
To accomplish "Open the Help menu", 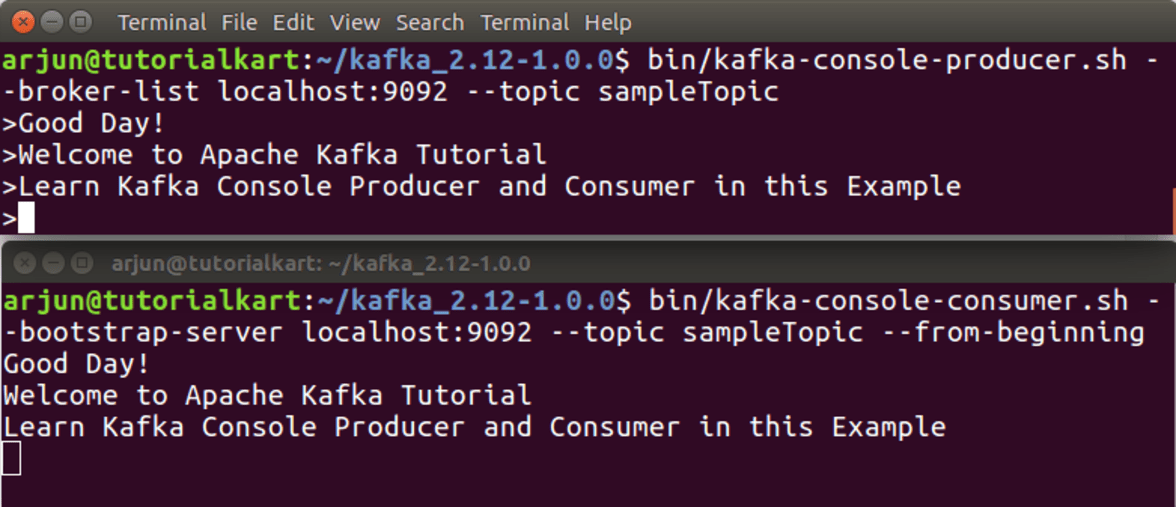I will [x=608, y=21].
